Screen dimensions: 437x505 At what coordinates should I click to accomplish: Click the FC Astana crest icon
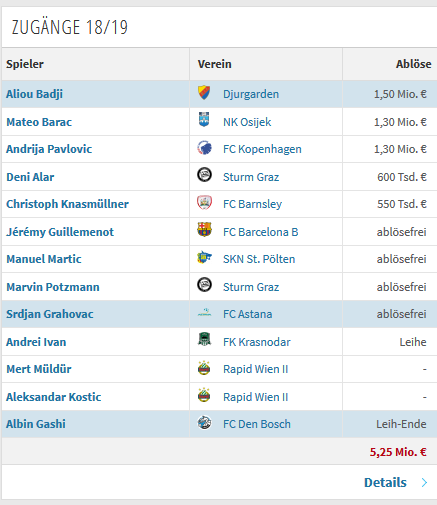coord(204,312)
